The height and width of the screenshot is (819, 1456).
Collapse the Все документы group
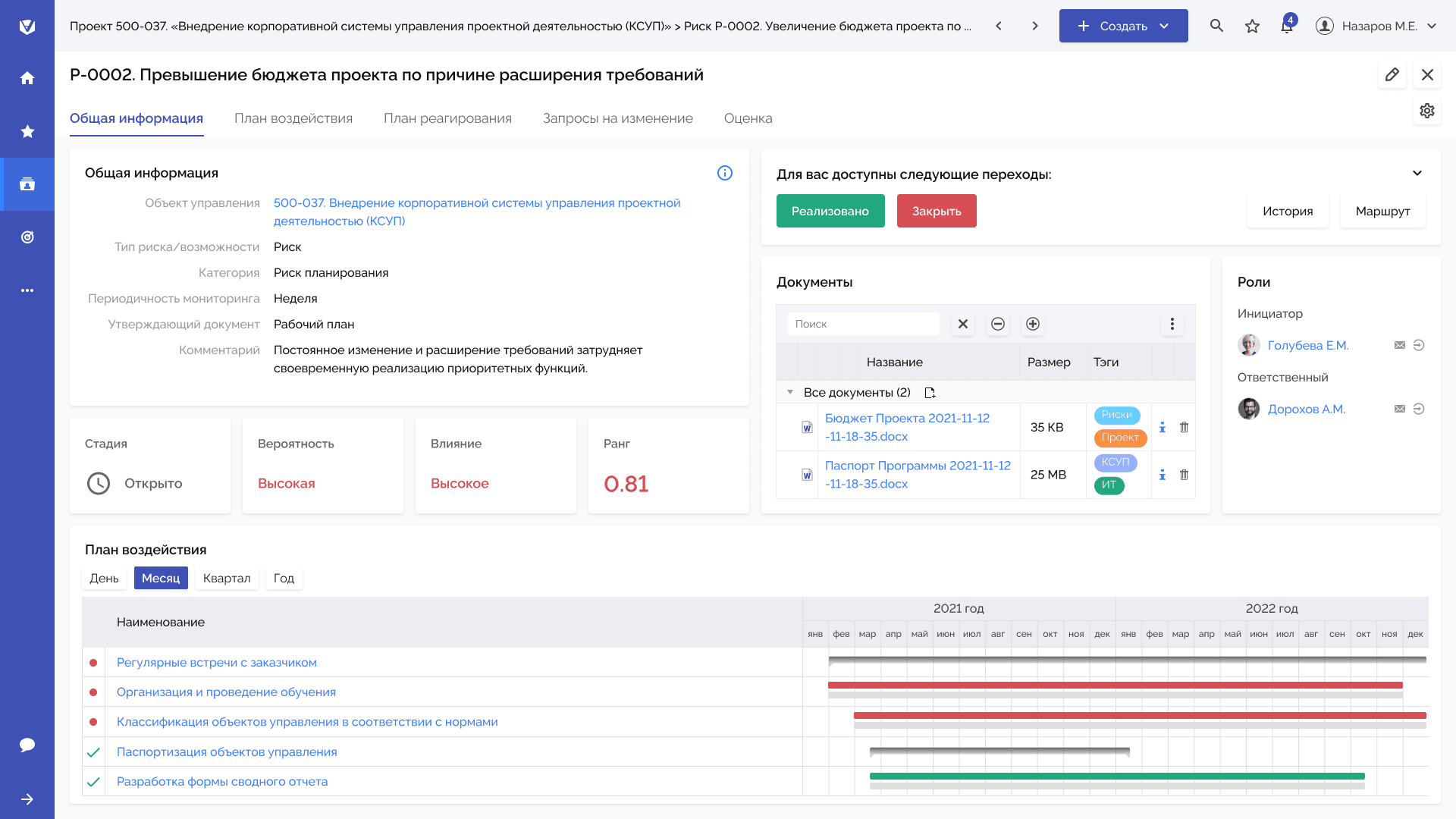click(x=790, y=392)
